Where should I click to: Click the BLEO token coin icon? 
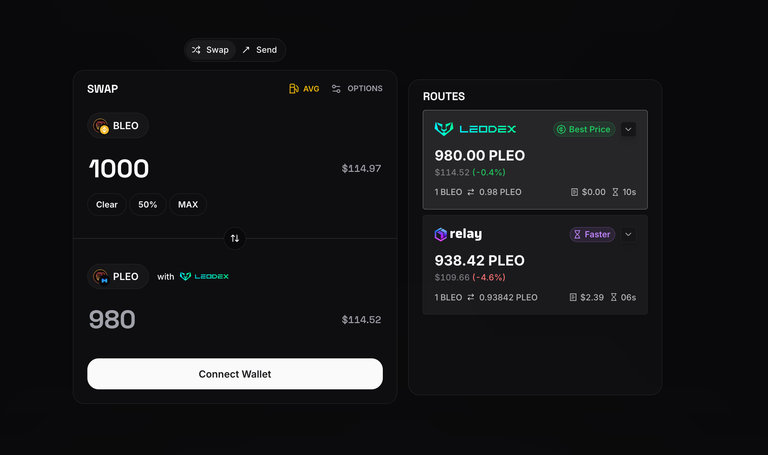pos(101,126)
